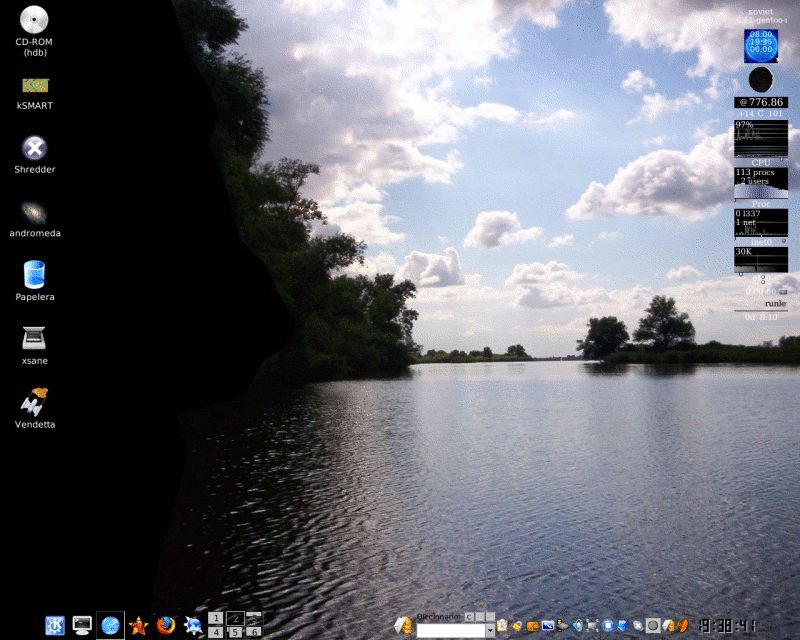
Task: Switch to virtual desktop 1
Action: pos(216,618)
